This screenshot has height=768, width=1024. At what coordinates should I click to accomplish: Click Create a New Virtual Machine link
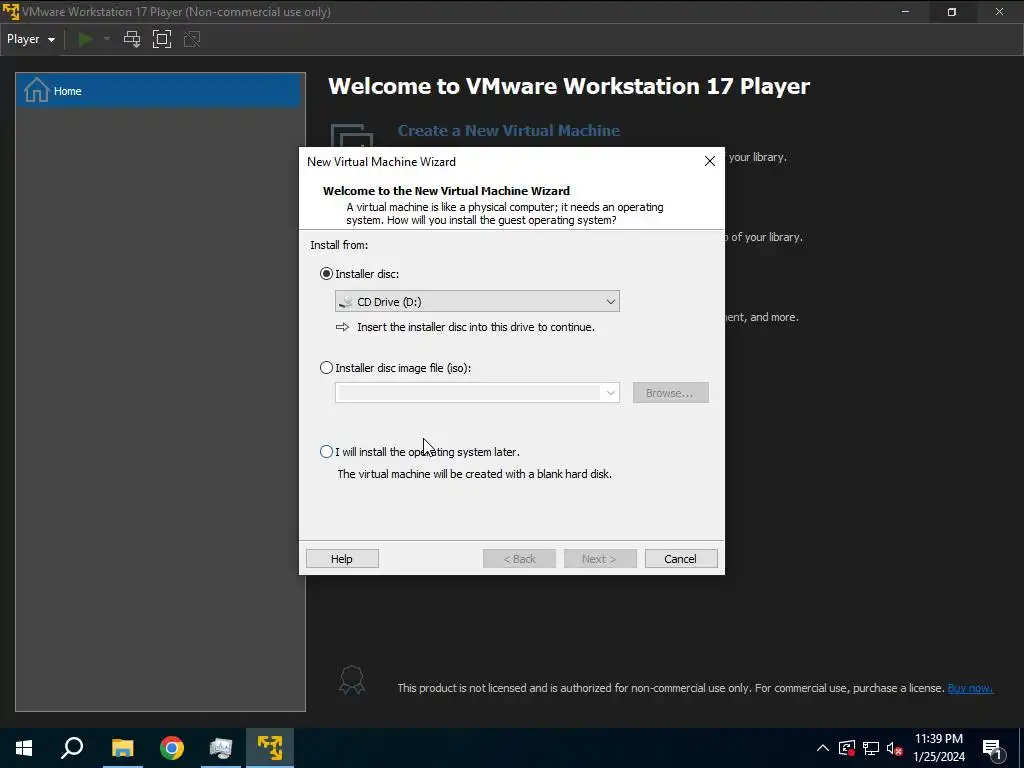[509, 131]
